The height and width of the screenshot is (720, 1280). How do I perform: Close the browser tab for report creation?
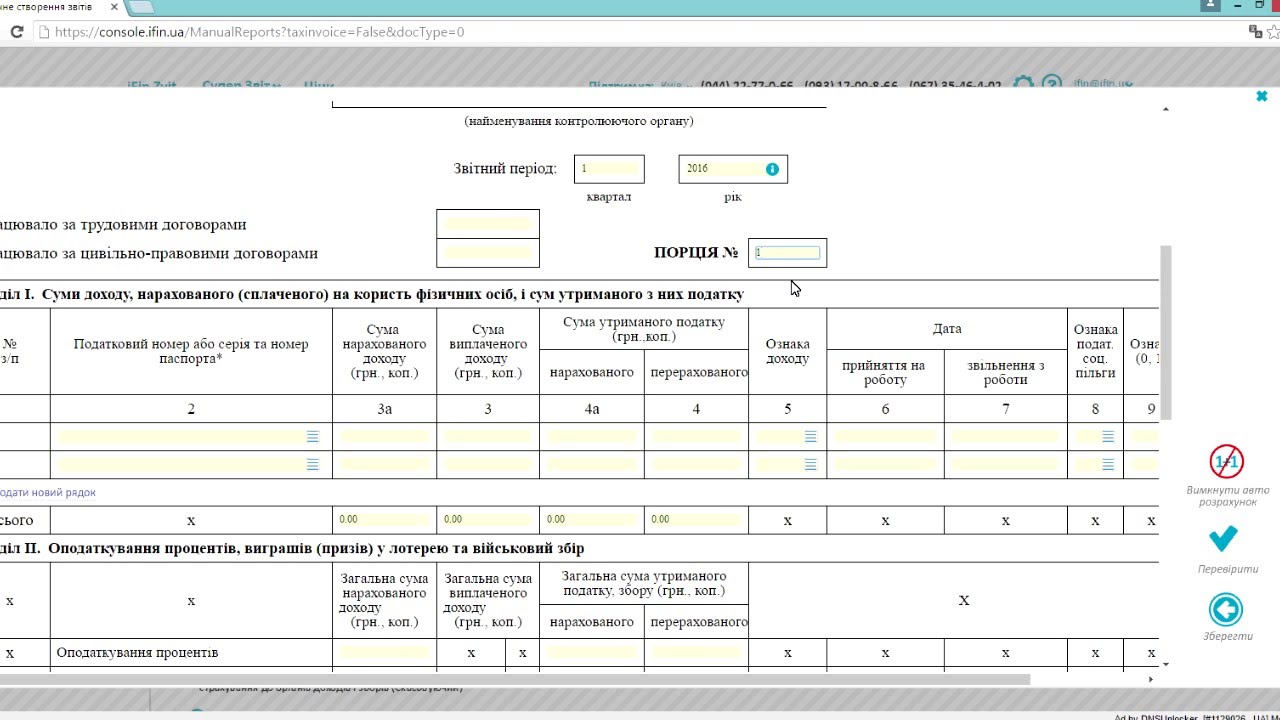coord(115,7)
